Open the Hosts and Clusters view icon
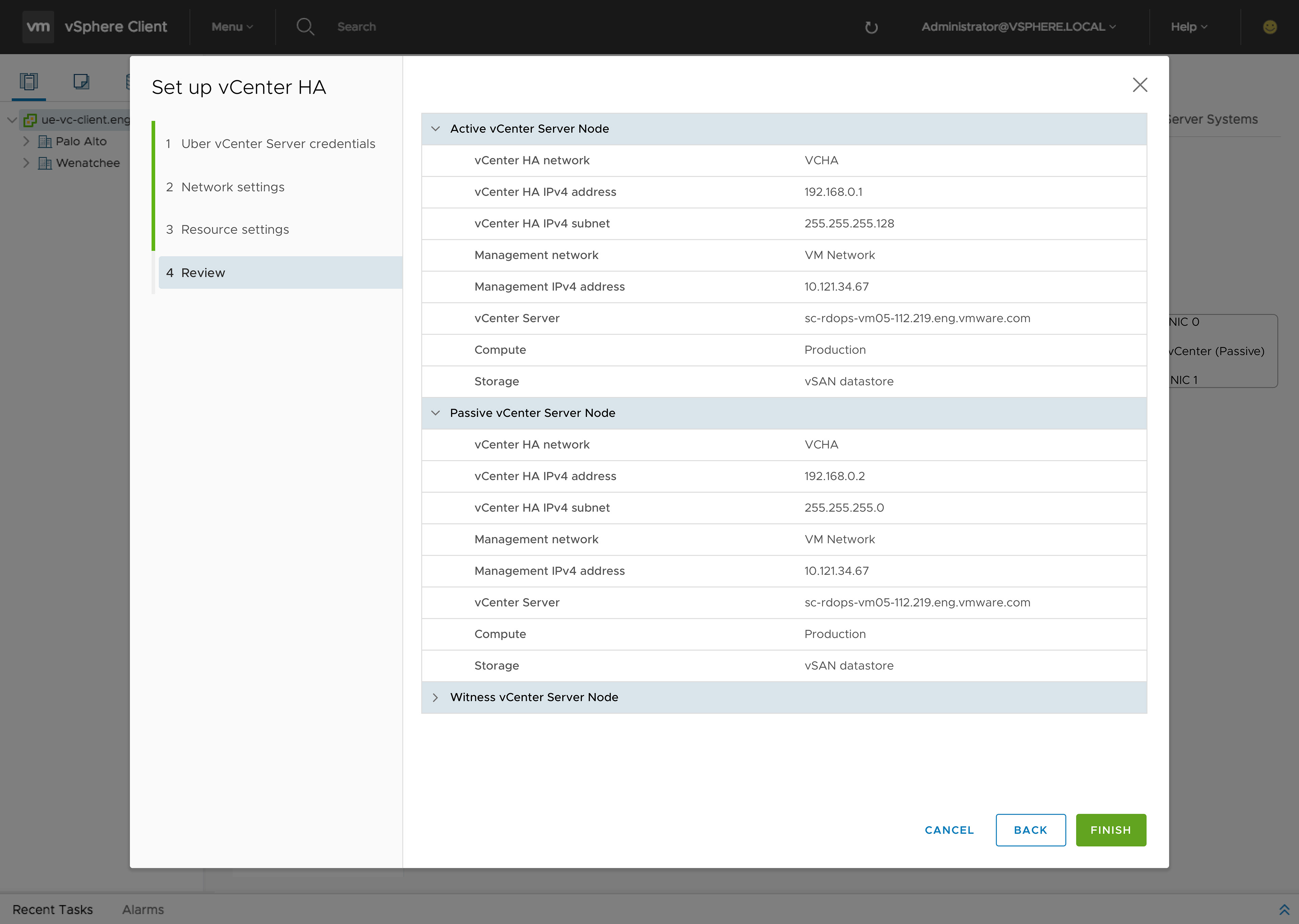1299x924 pixels. pyautogui.click(x=28, y=81)
